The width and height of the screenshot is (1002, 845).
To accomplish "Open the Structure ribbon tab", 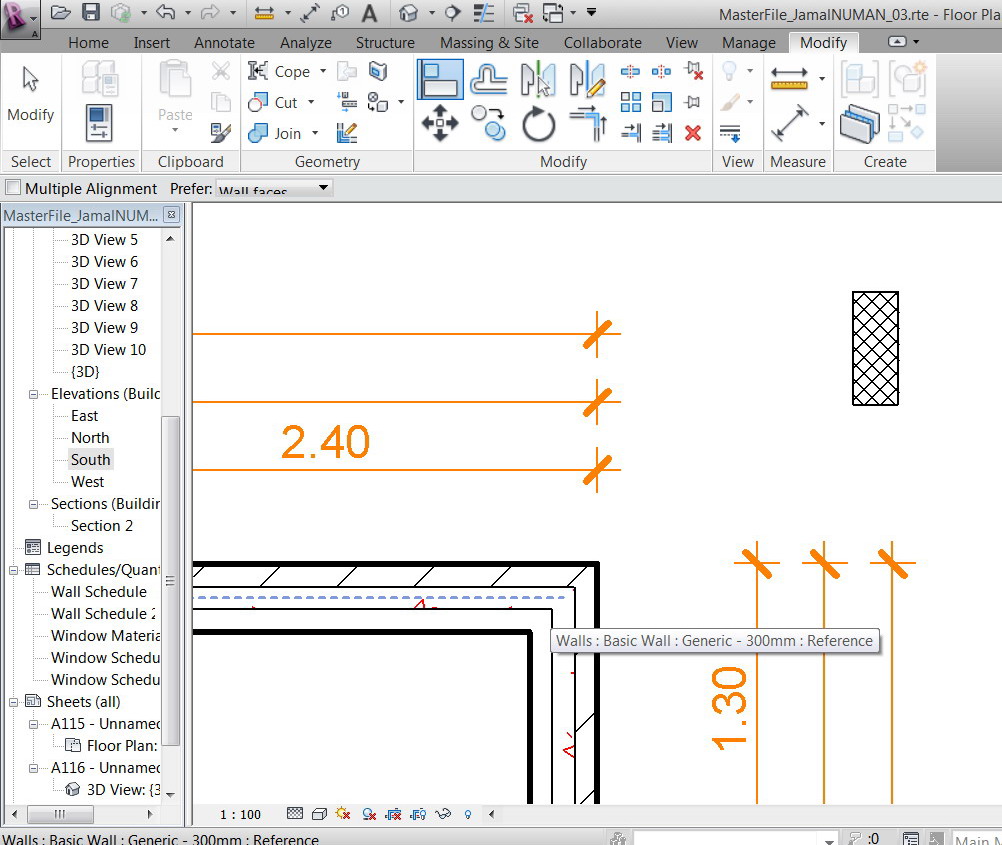I will [385, 43].
